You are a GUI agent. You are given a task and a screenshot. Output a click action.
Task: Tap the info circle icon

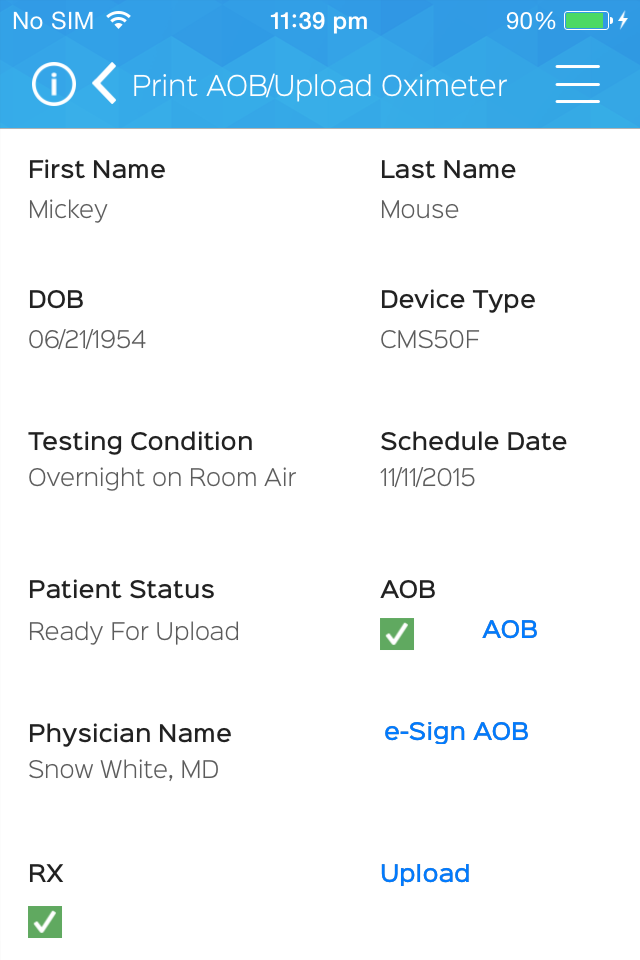tap(54, 84)
